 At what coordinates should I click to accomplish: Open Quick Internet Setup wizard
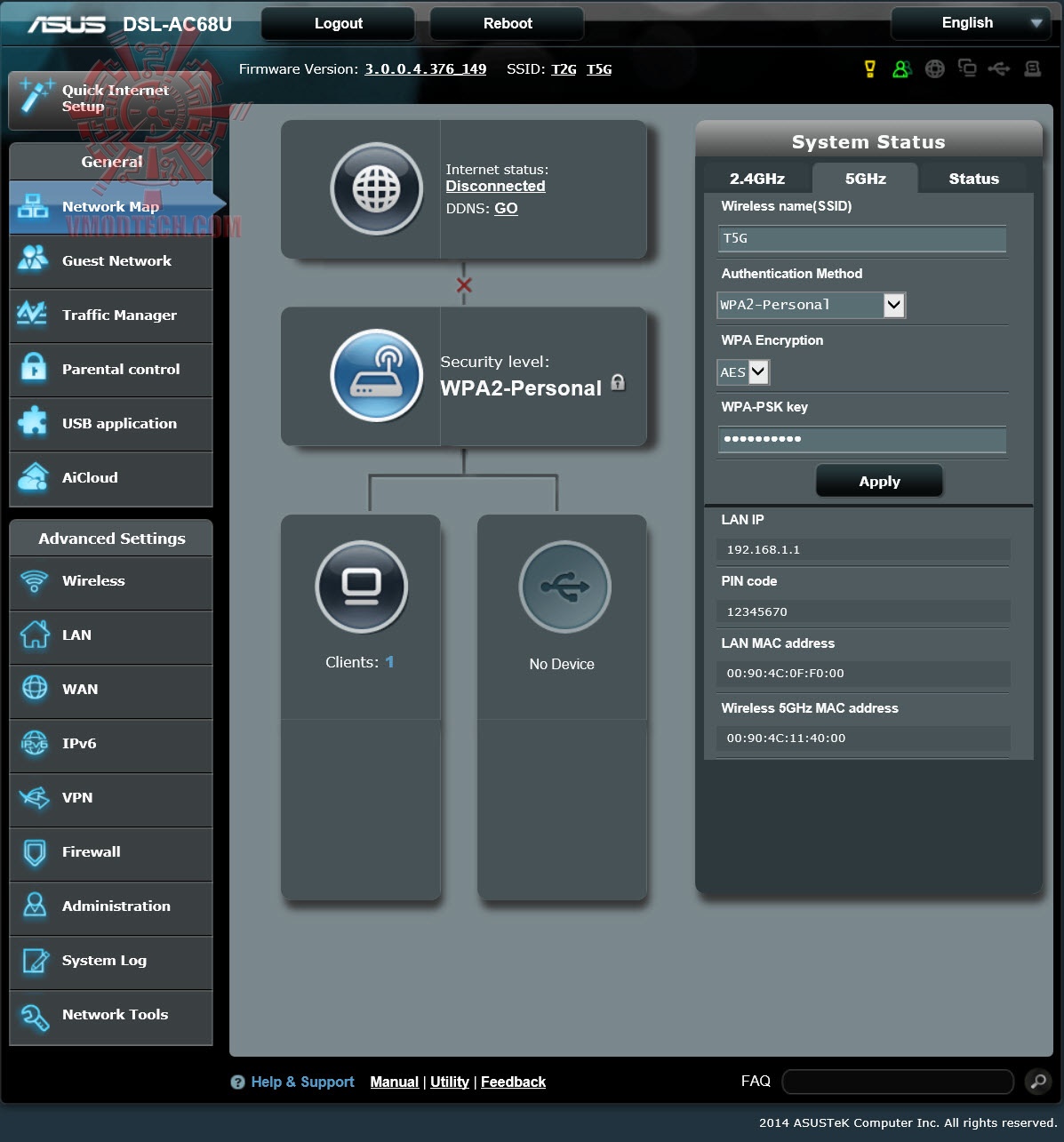[111, 99]
